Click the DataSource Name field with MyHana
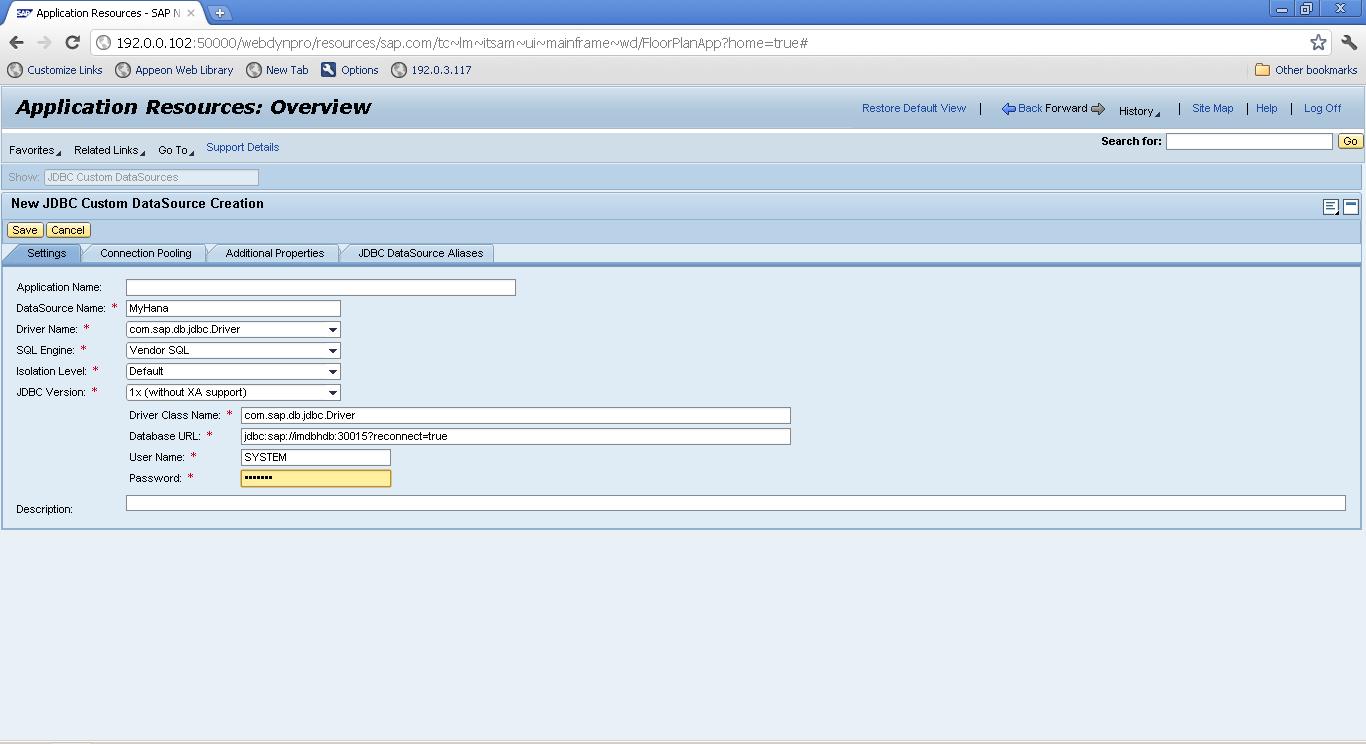 click(233, 308)
